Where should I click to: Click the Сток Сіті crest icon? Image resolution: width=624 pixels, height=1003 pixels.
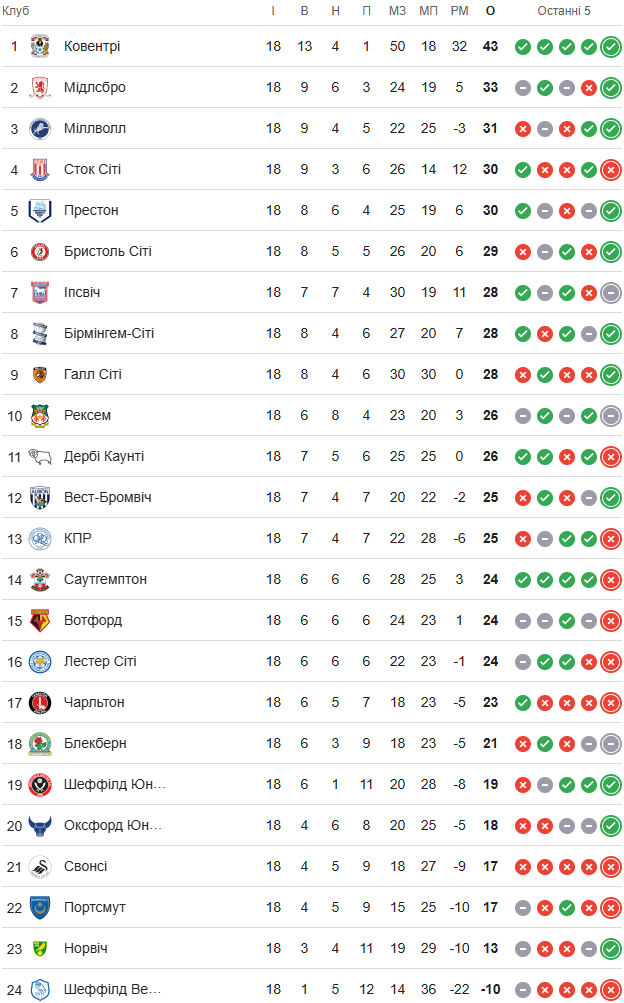tap(40, 169)
